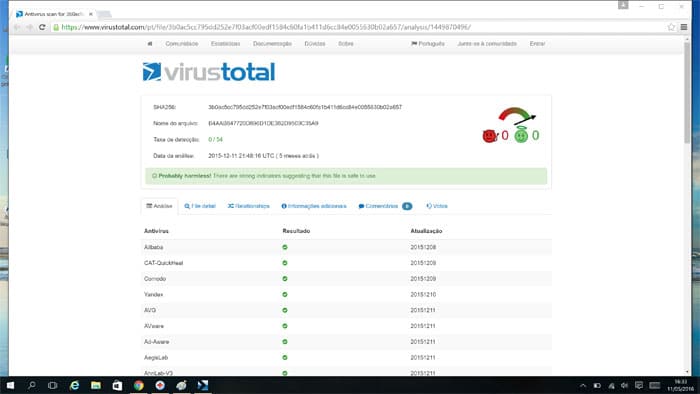Click the AVG green result checkmark
700x394 pixels.
pos(285,310)
